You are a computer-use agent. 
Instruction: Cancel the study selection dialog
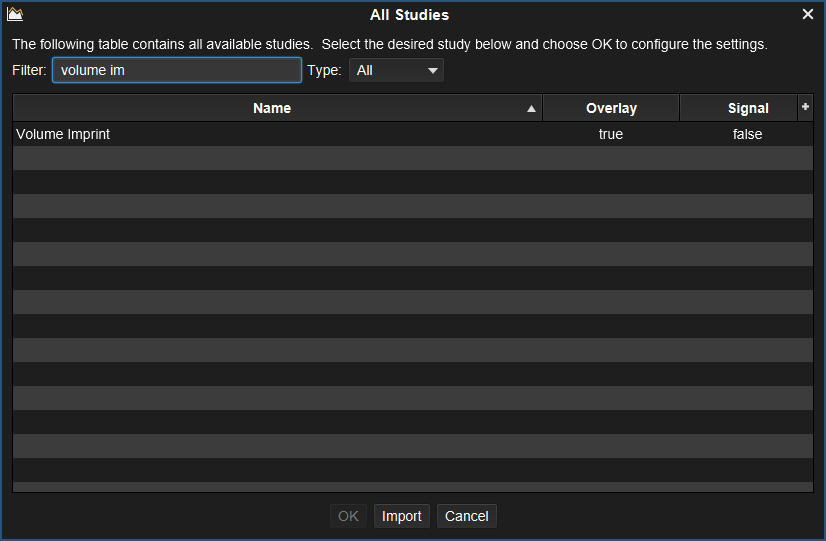[466, 516]
